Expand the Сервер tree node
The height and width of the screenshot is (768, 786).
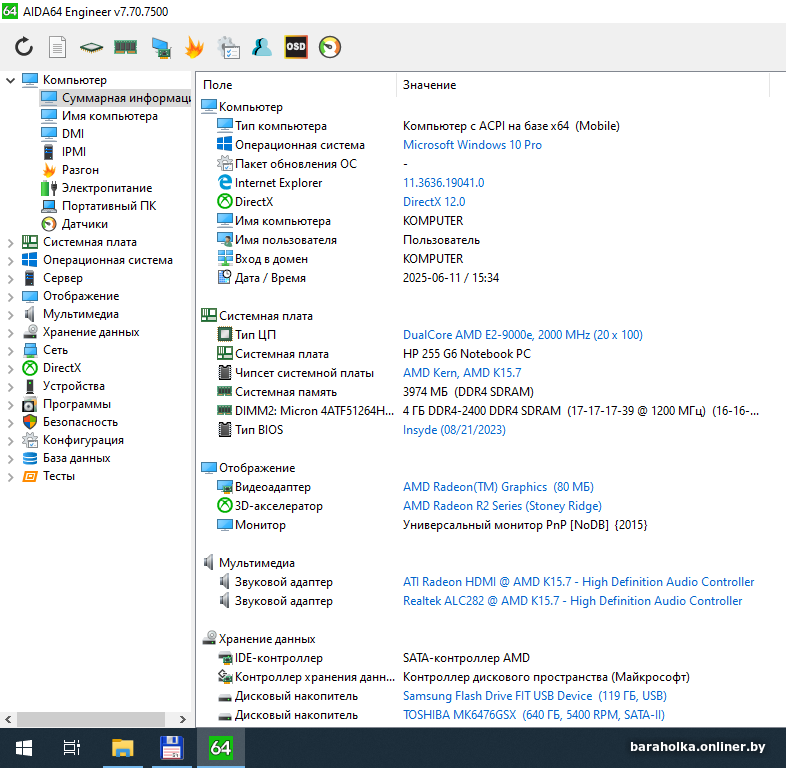[10, 278]
